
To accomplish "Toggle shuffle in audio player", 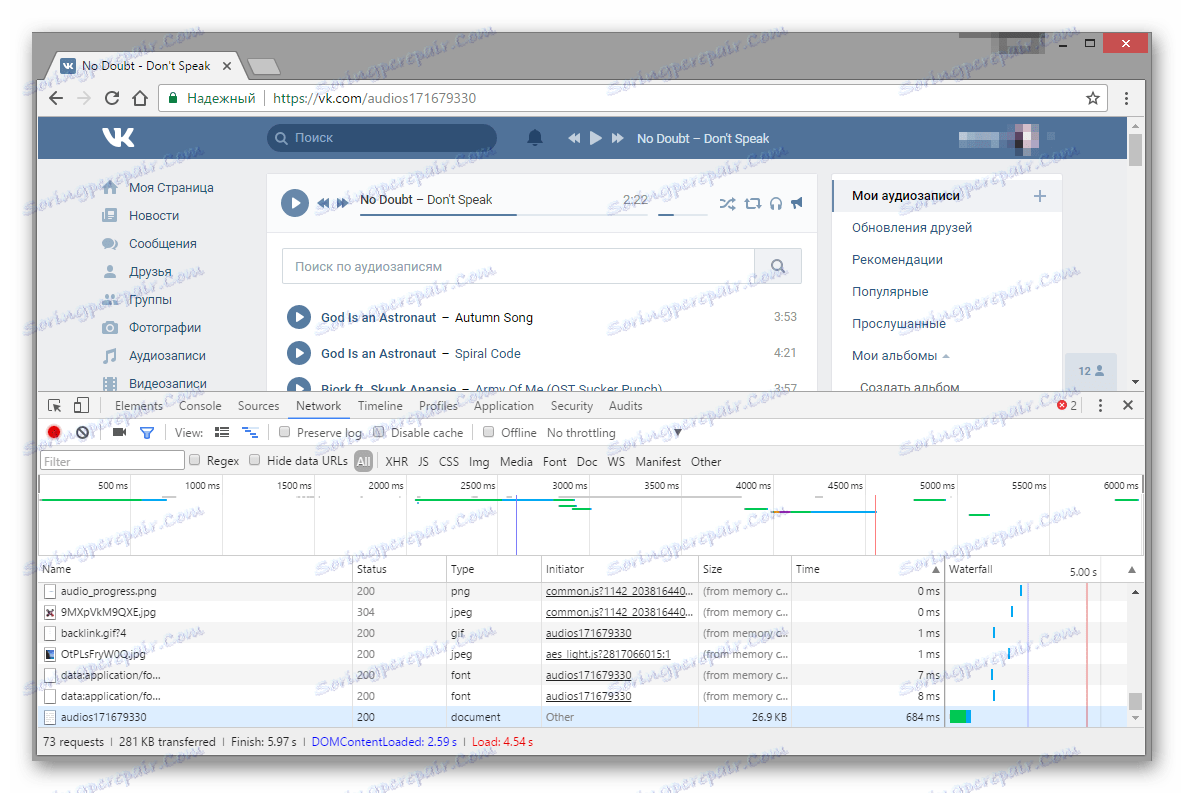I will [x=727, y=203].
